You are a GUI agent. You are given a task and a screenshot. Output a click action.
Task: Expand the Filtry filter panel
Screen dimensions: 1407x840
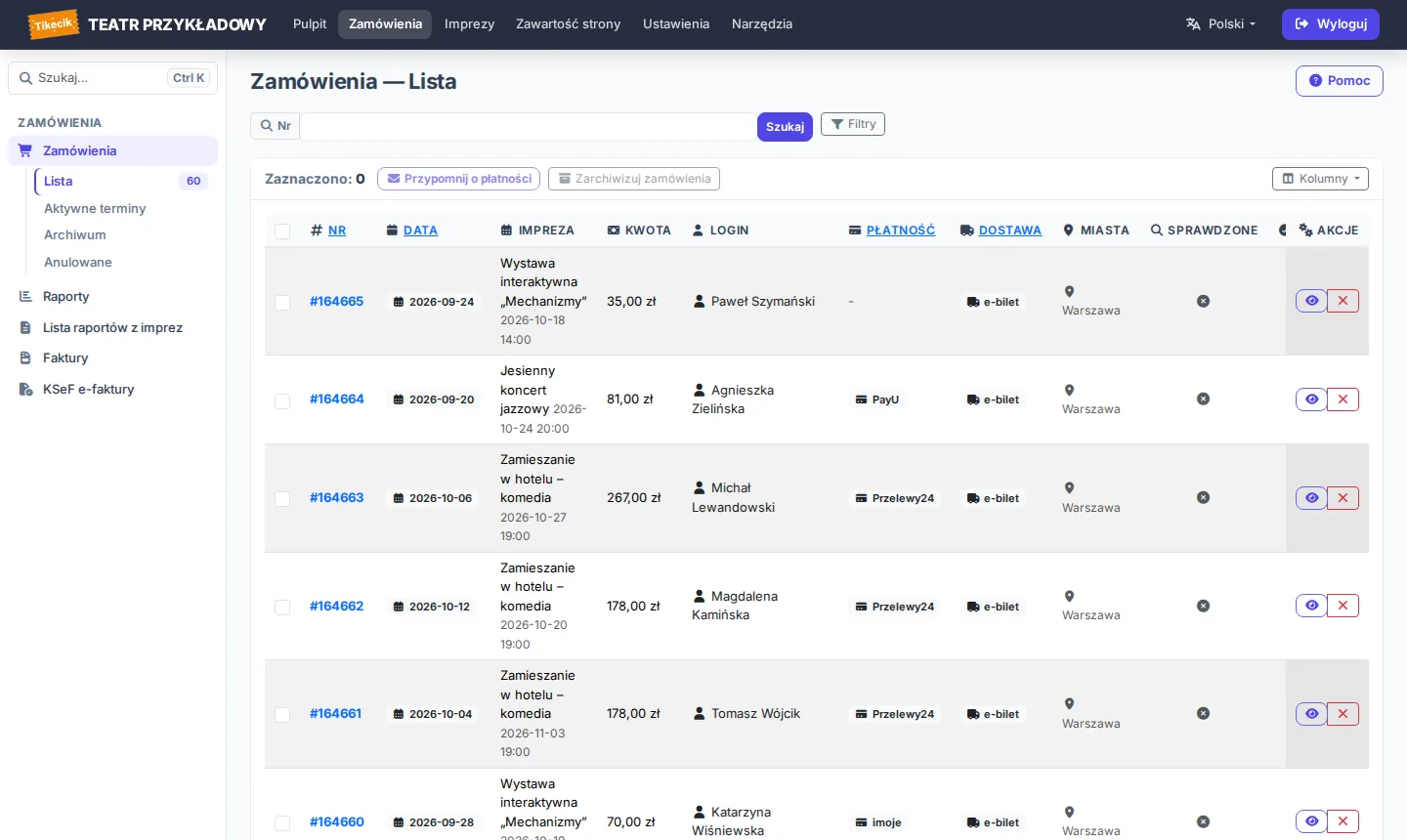click(853, 124)
